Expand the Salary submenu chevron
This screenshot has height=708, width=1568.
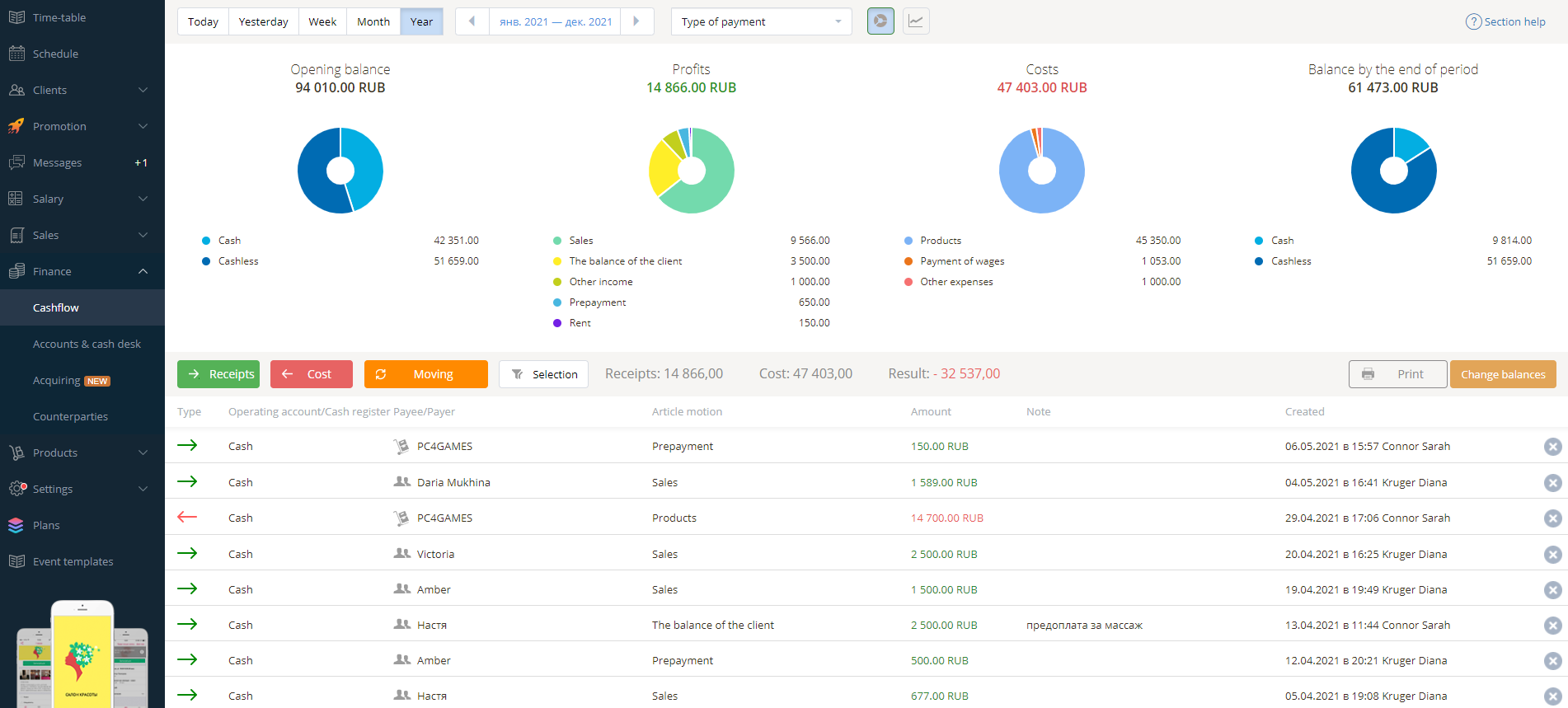click(143, 199)
